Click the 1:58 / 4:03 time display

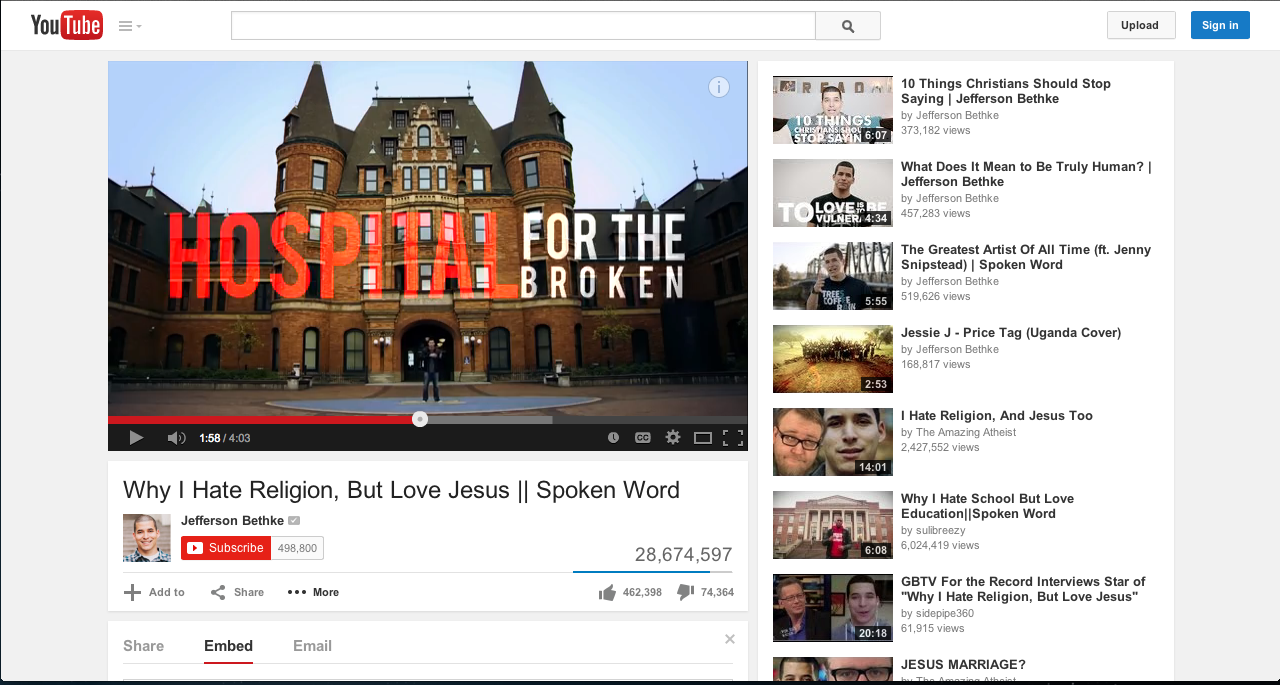coord(224,438)
